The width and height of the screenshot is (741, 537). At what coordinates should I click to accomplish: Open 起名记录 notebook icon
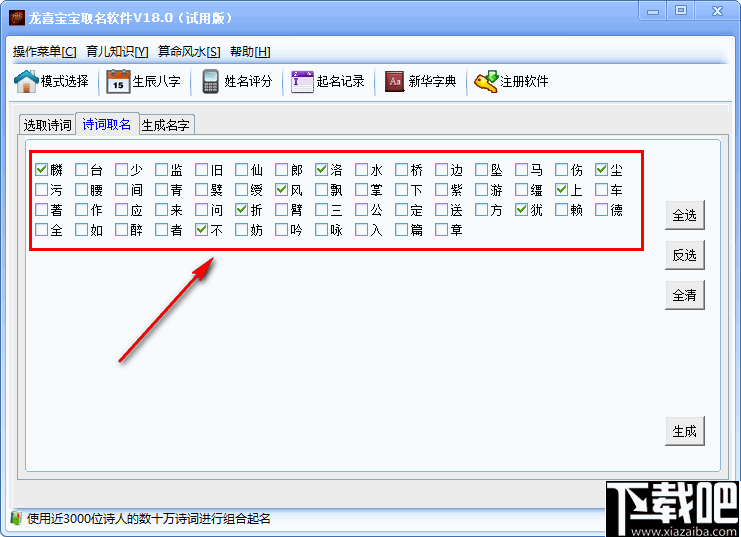click(x=302, y=81)
